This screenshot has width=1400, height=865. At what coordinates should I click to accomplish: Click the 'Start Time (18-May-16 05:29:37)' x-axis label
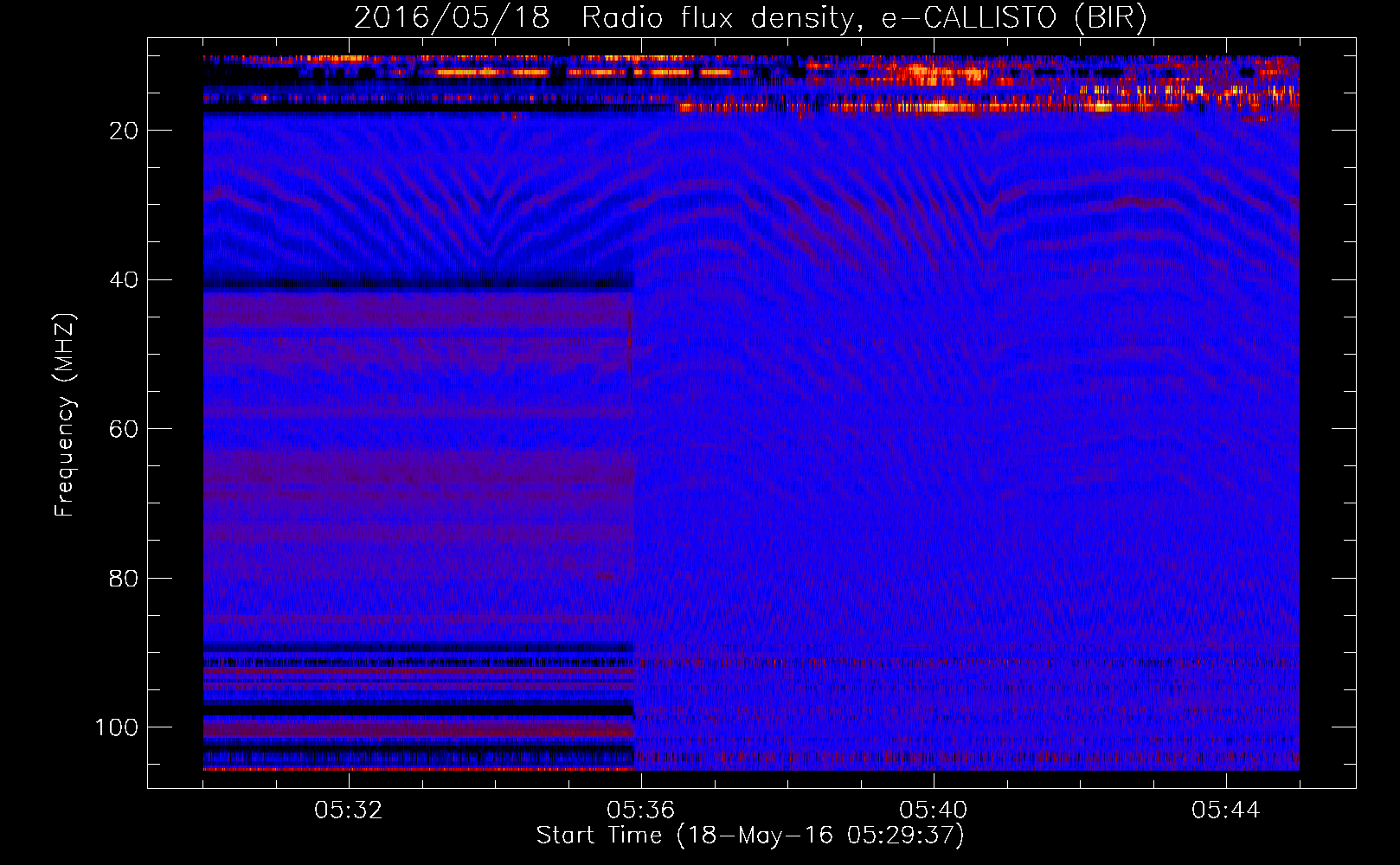[750, 836]
